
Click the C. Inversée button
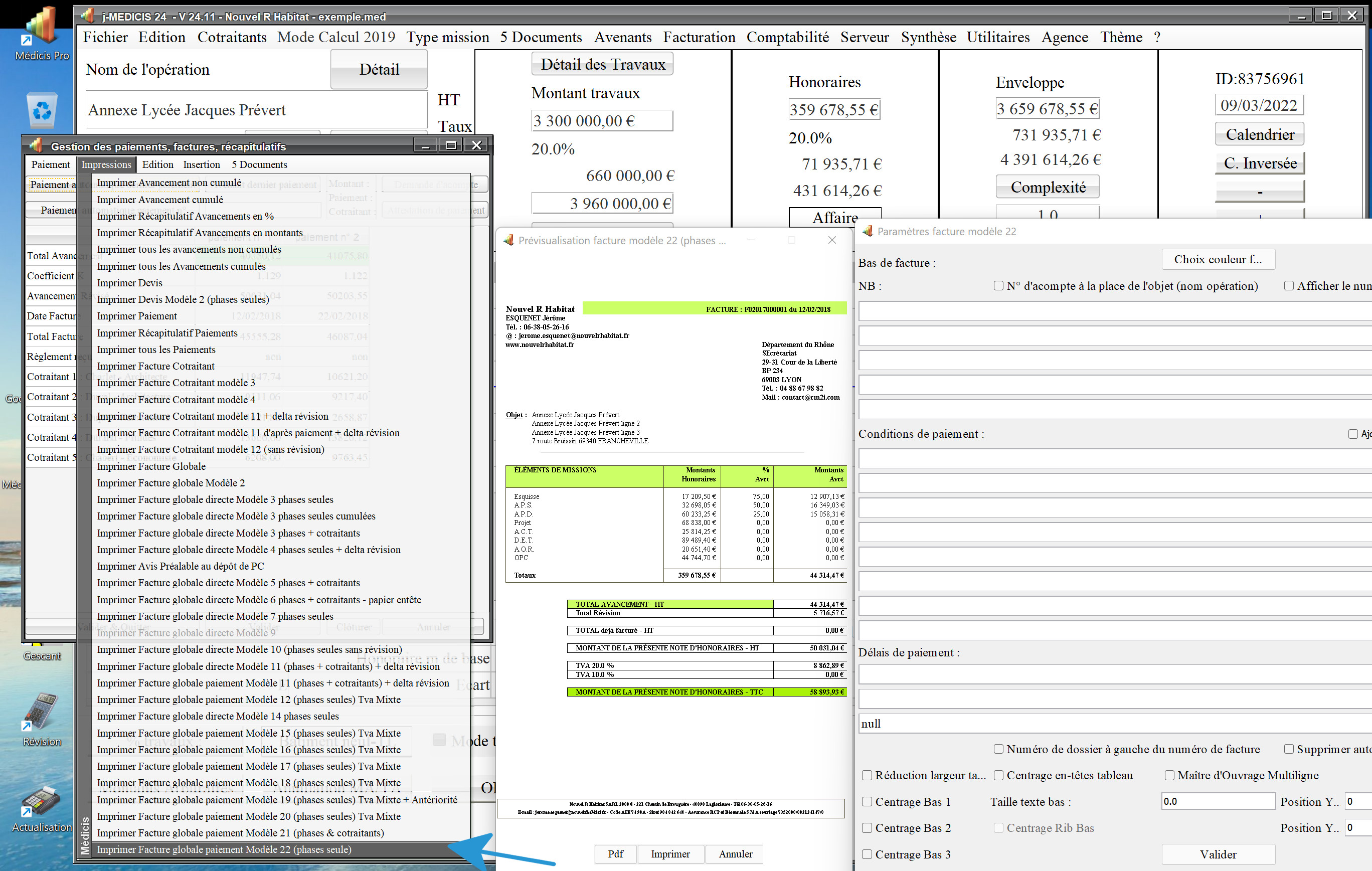coord(1260,163)
